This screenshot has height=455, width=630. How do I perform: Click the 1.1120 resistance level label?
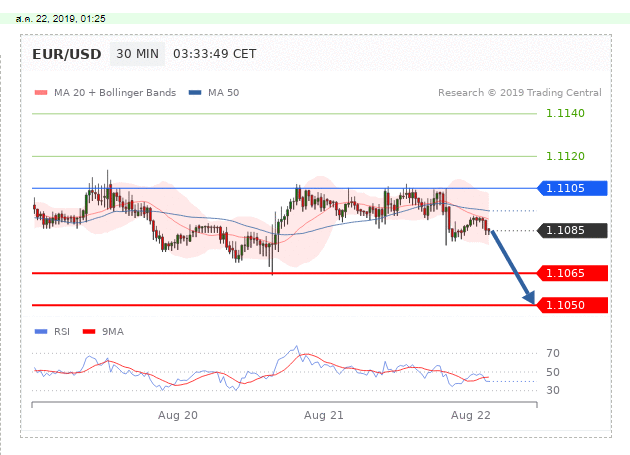tap(565, 156)
